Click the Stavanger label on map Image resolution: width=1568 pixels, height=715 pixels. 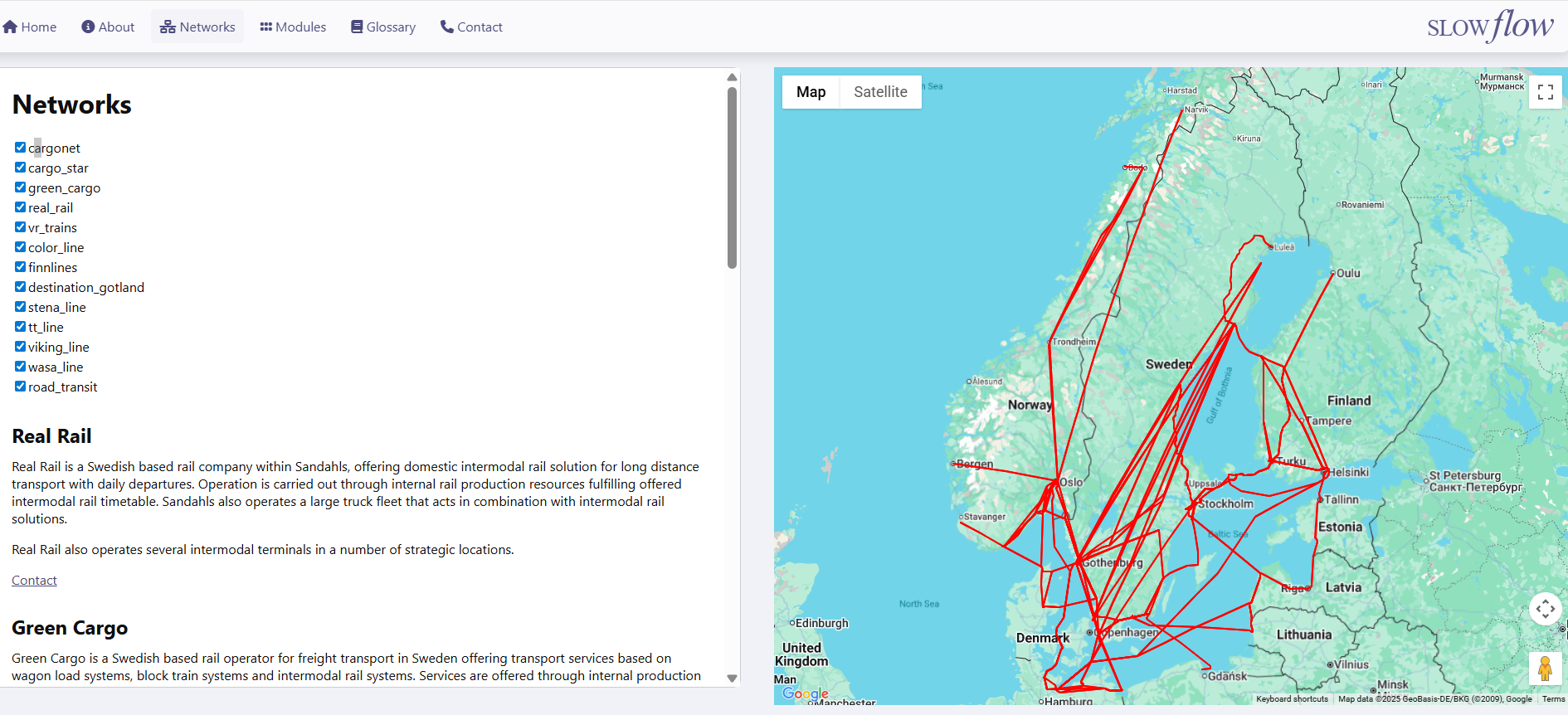(x=985, y=517)
